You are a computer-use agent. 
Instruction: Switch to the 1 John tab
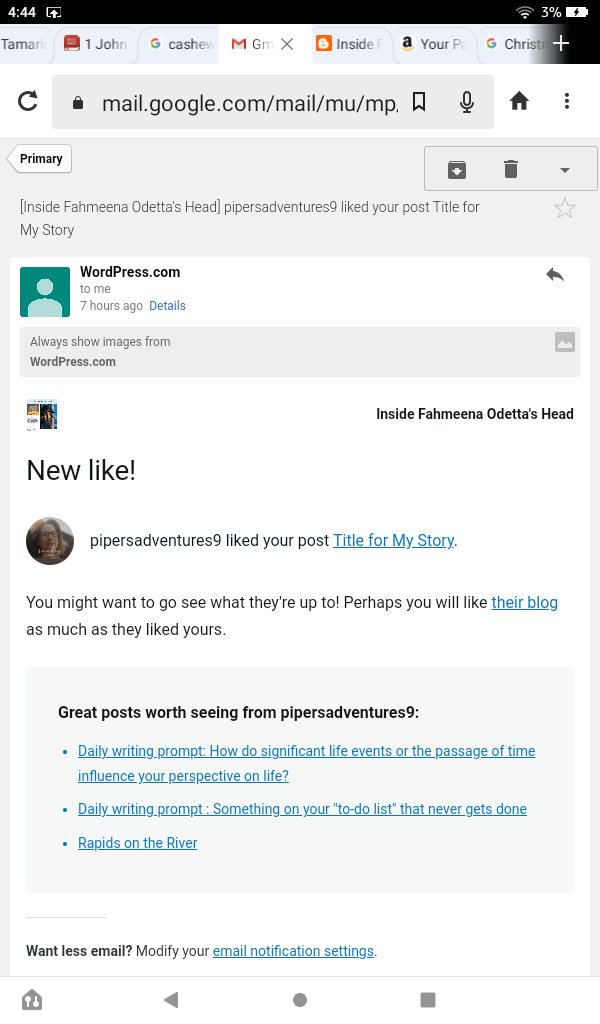[96, 44]
